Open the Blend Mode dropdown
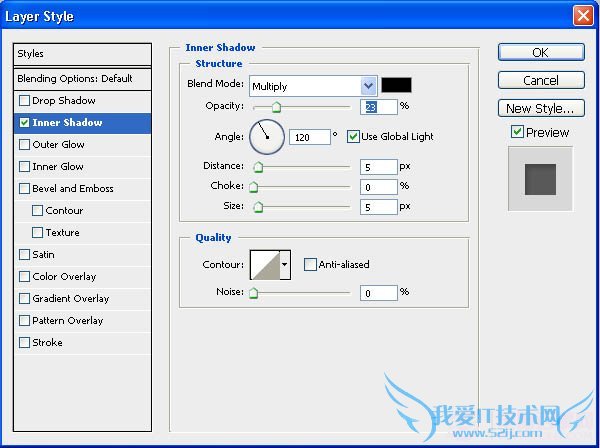600x448 pixels. click(313, 86)
